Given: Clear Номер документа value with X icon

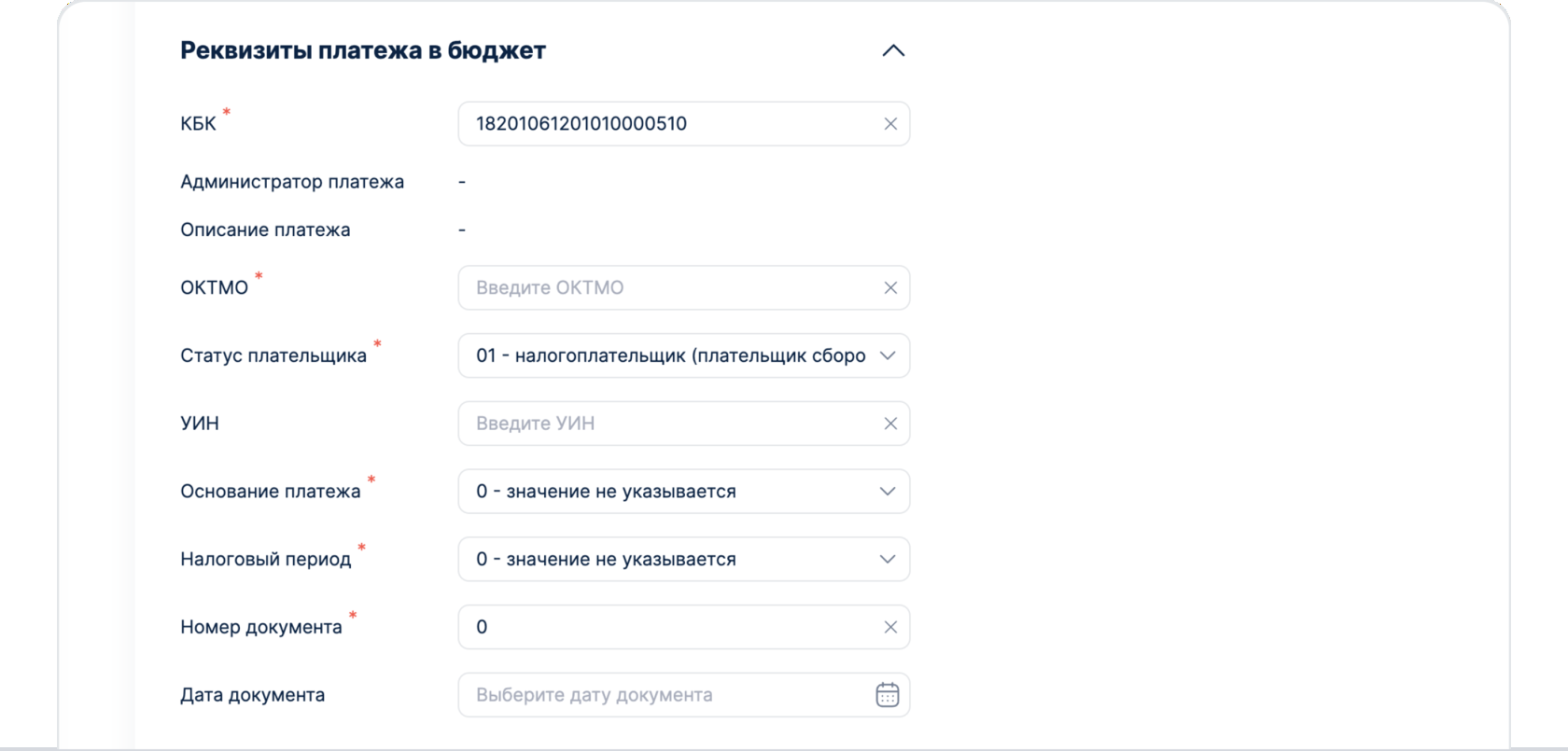Looking at the screenshot, I should (890, 628).
